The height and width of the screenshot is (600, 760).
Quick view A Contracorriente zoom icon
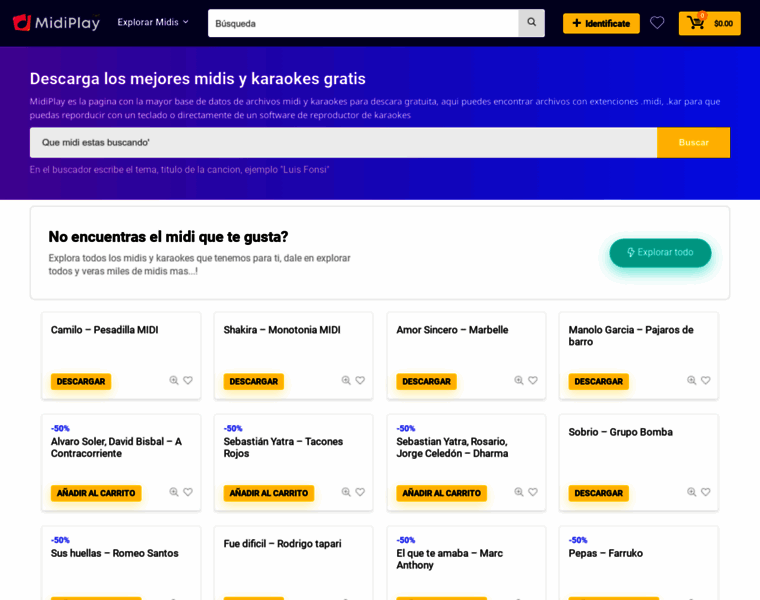(x=174, y=492)
